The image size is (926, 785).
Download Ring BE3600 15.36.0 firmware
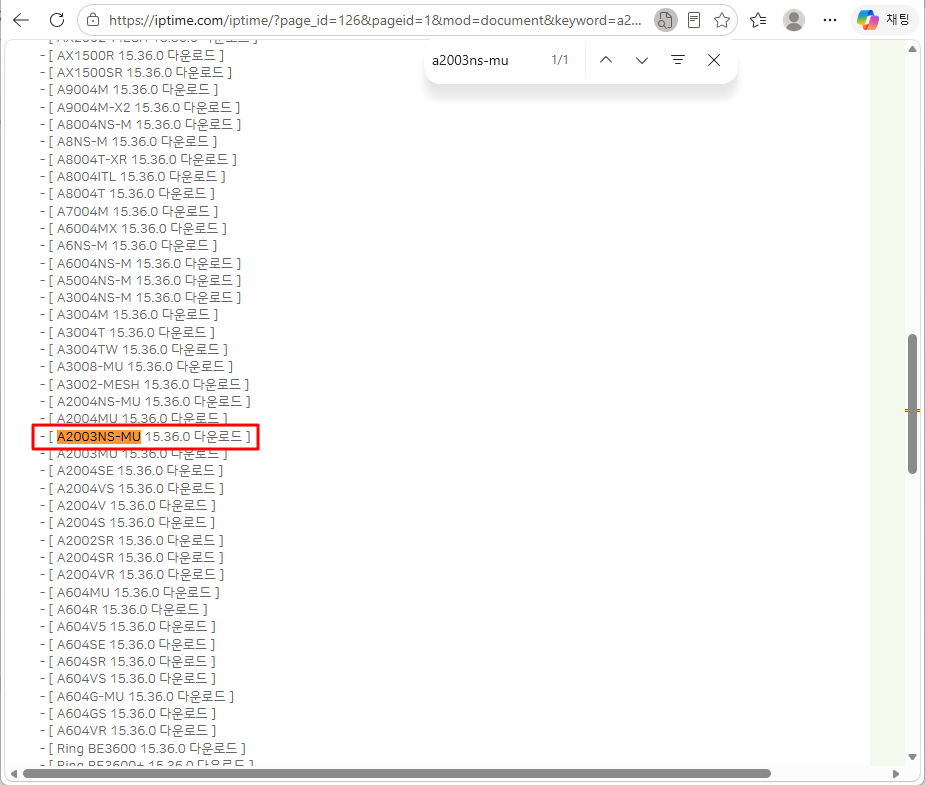[x=147, y=748]
